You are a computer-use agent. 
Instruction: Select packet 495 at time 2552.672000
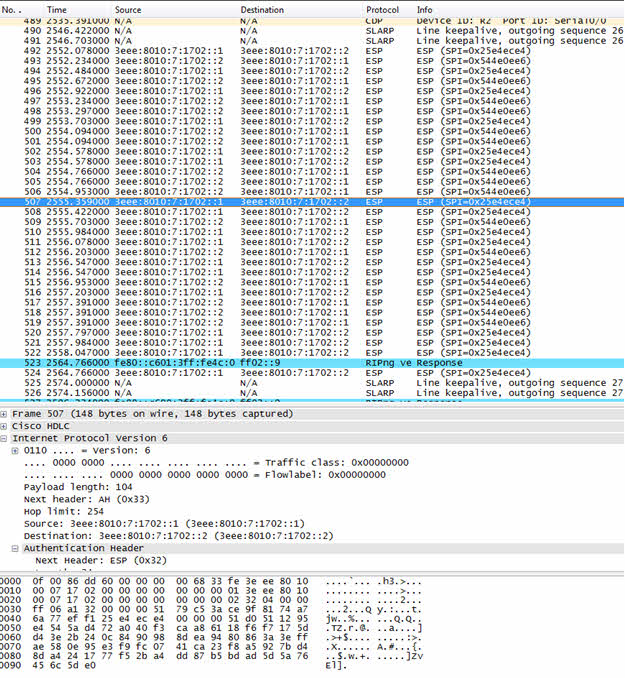click(312, 81)
